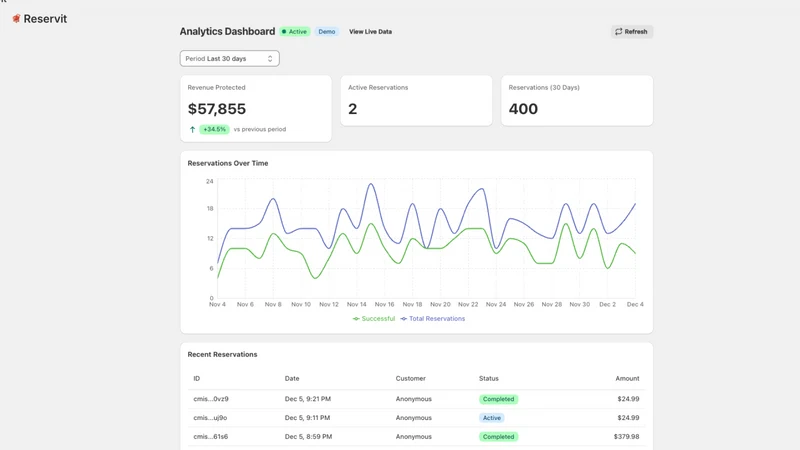
Task: Click the ID column header
Action: click(x=197, y=379)
